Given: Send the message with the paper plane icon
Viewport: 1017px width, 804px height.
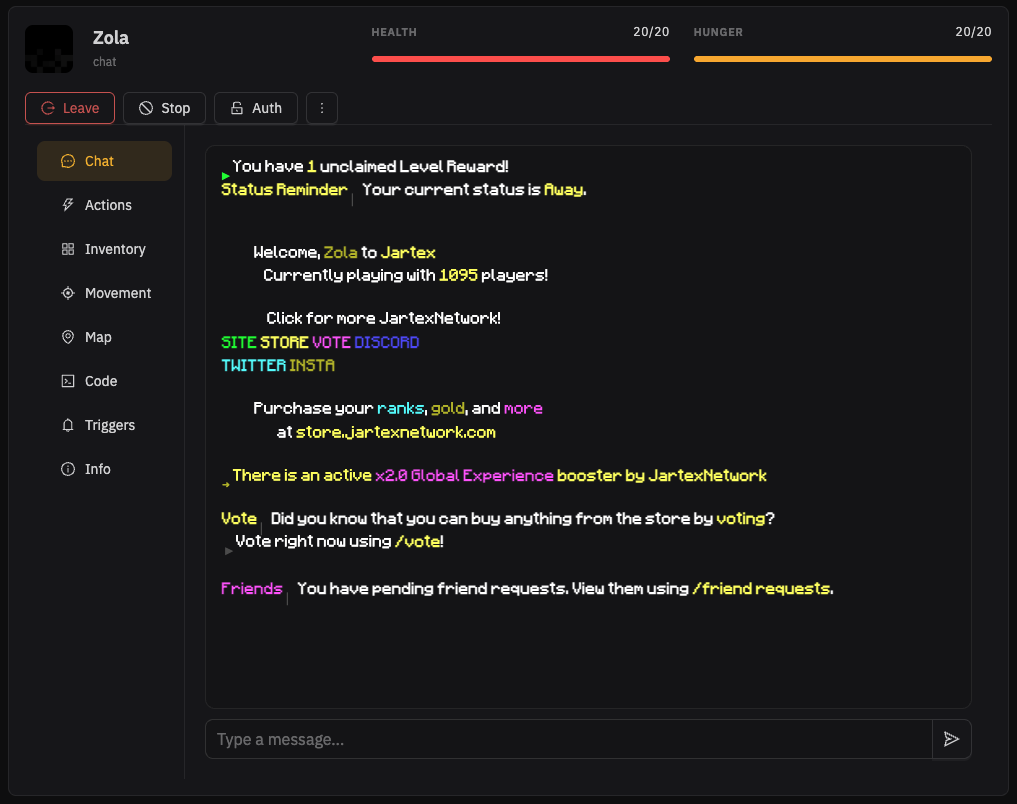Looking at the screenshot, I should click(951, 739).
